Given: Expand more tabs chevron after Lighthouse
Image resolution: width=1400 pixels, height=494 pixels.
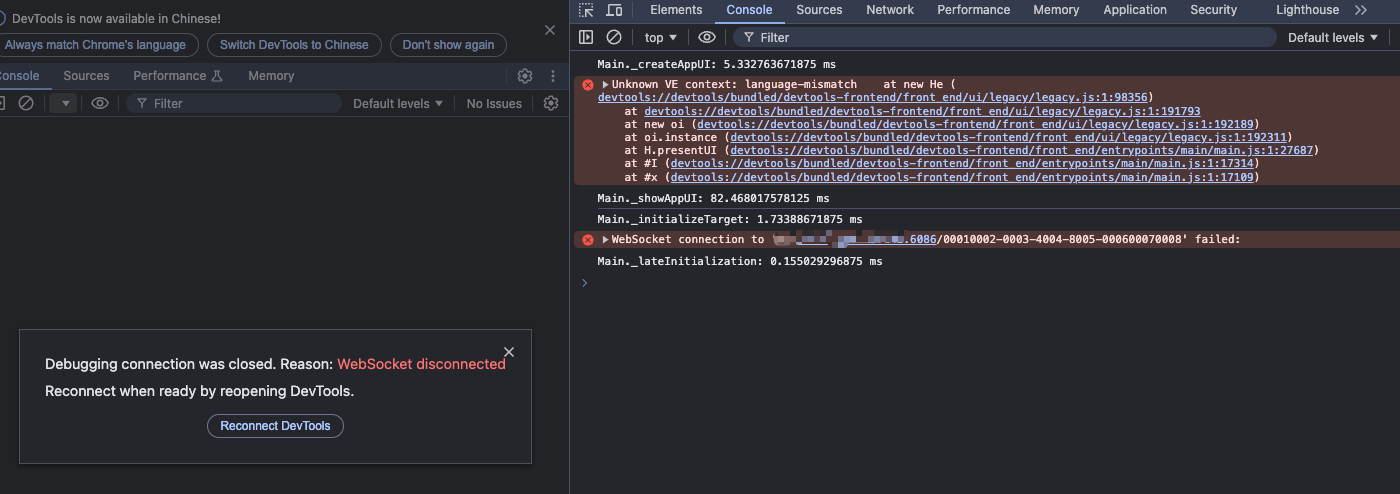Looking at the screenshot, I should [x=1361, y=10].
